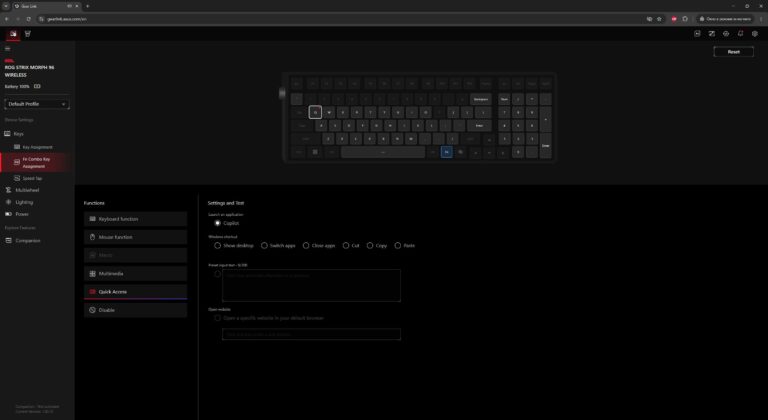The width and height of the screenshot is (768, 420).
Task: Select the Paste radio option
Action: point(398,246)
